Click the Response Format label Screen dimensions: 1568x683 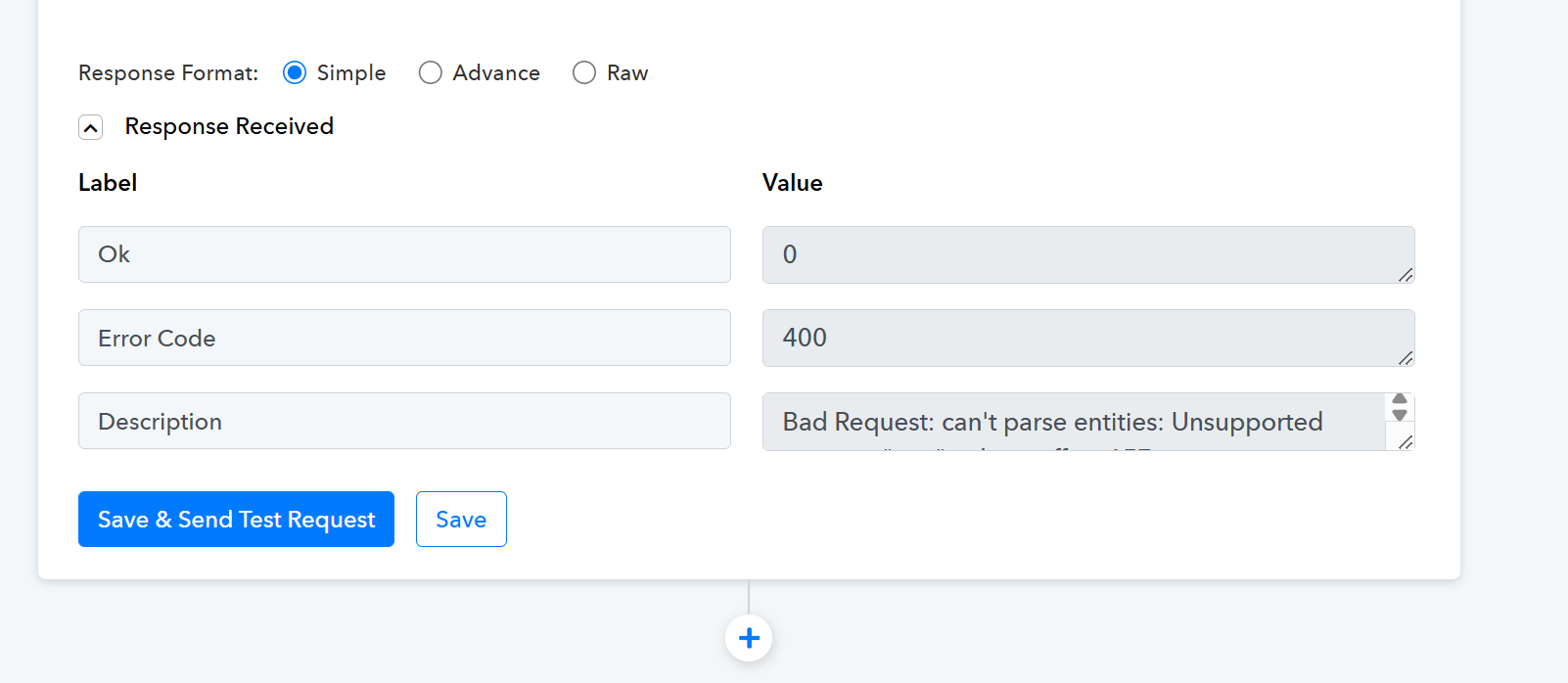click(168, 73)
